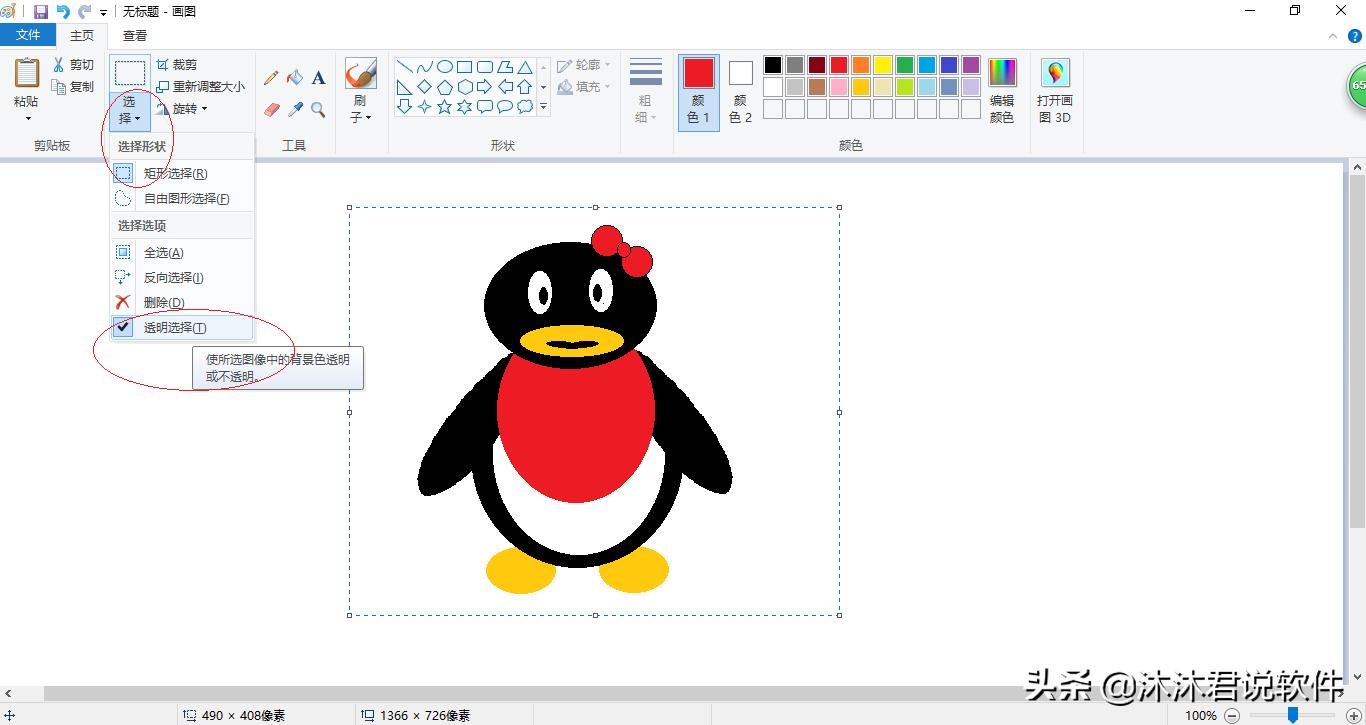This screenshot has height=725, width=1366.
Task: Select the Eraser tool
Action: 271,109
